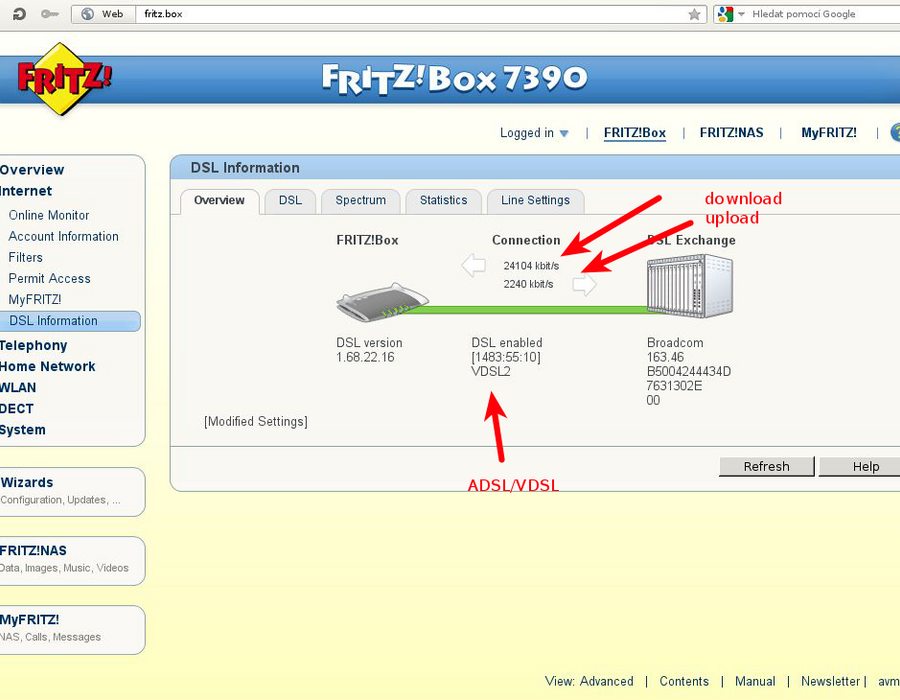Screen dimensions: 900x700
Task: Click the FRITZ! logo
Action: coord(64,79)
